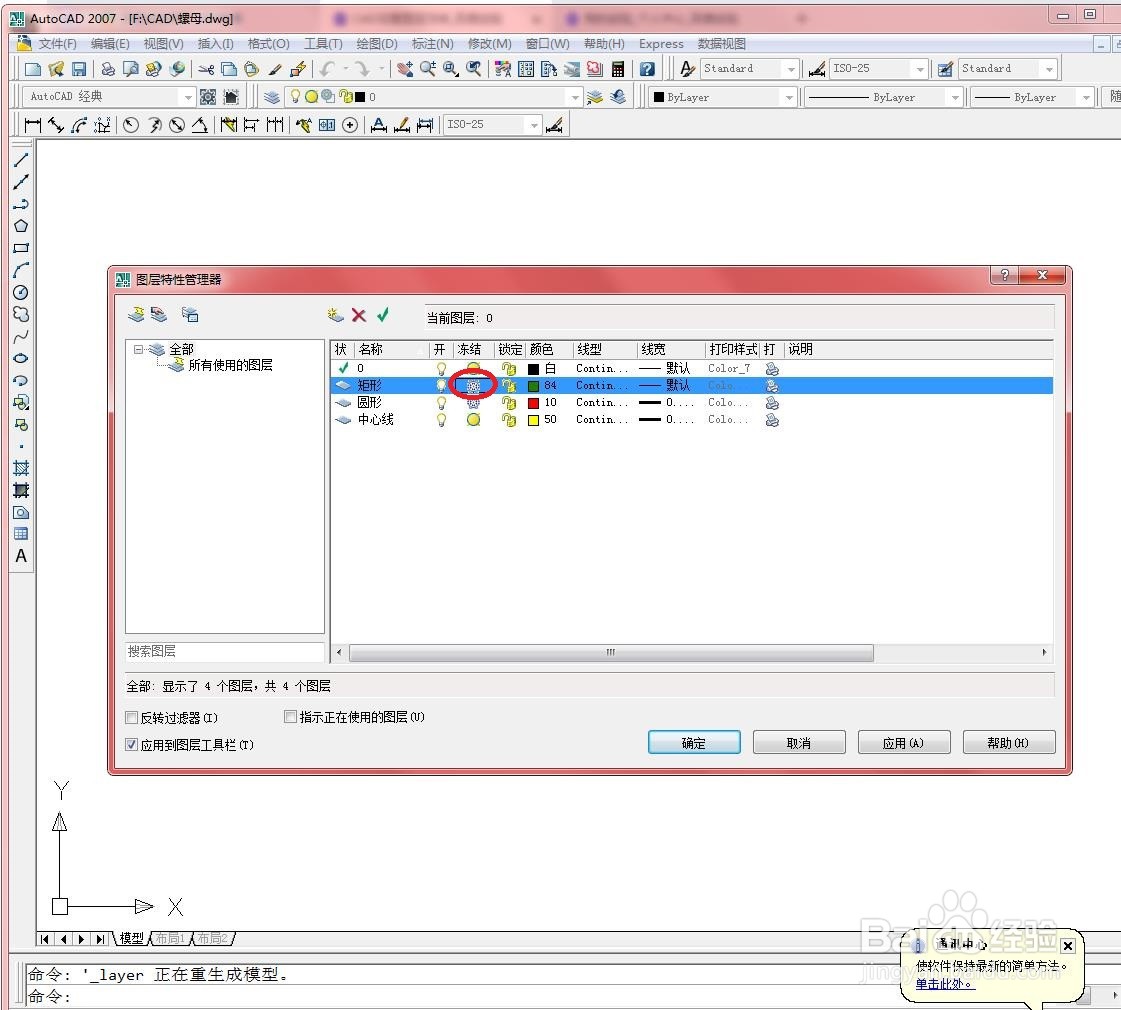Select the Rectangle tool in draw toolbar
The height and width of the screenshot is (1010, 1121).
pos(21,248)
